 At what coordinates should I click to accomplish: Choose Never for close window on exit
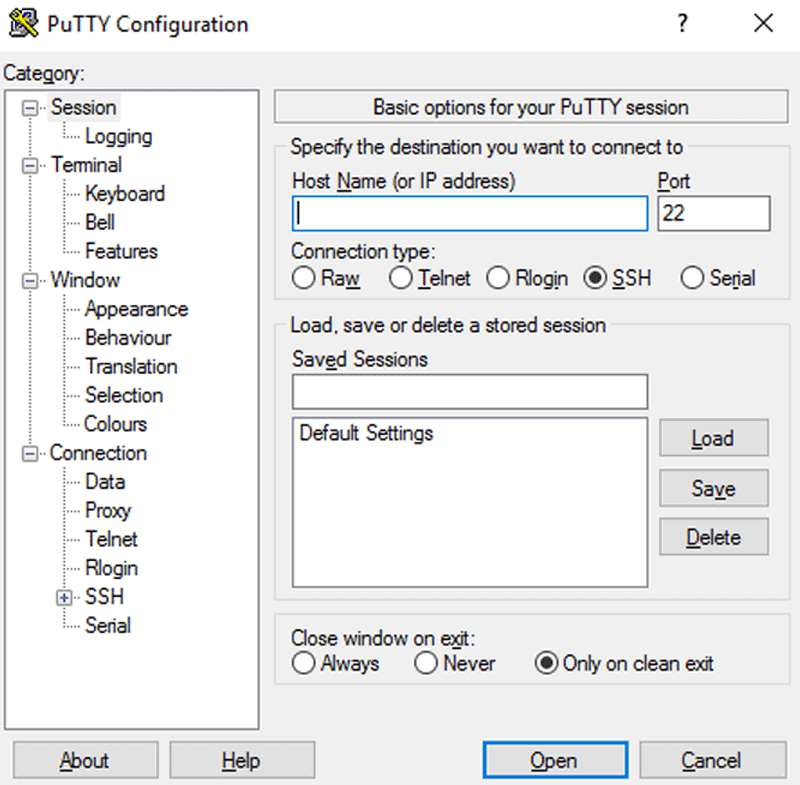(x=426, y=663)
